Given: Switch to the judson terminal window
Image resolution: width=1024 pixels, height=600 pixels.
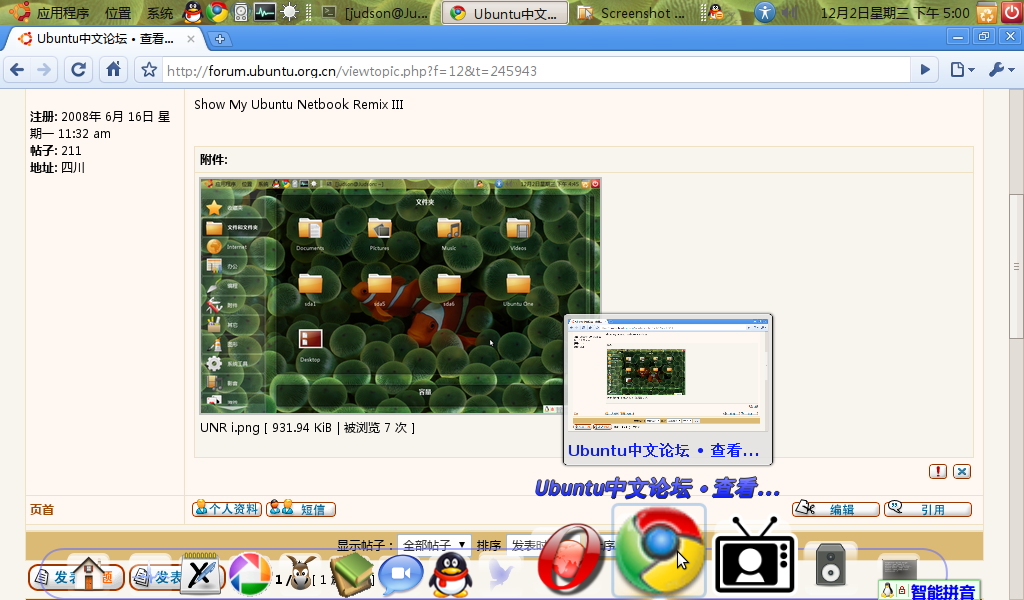Looking at the screenshot, I should point(376,13).
